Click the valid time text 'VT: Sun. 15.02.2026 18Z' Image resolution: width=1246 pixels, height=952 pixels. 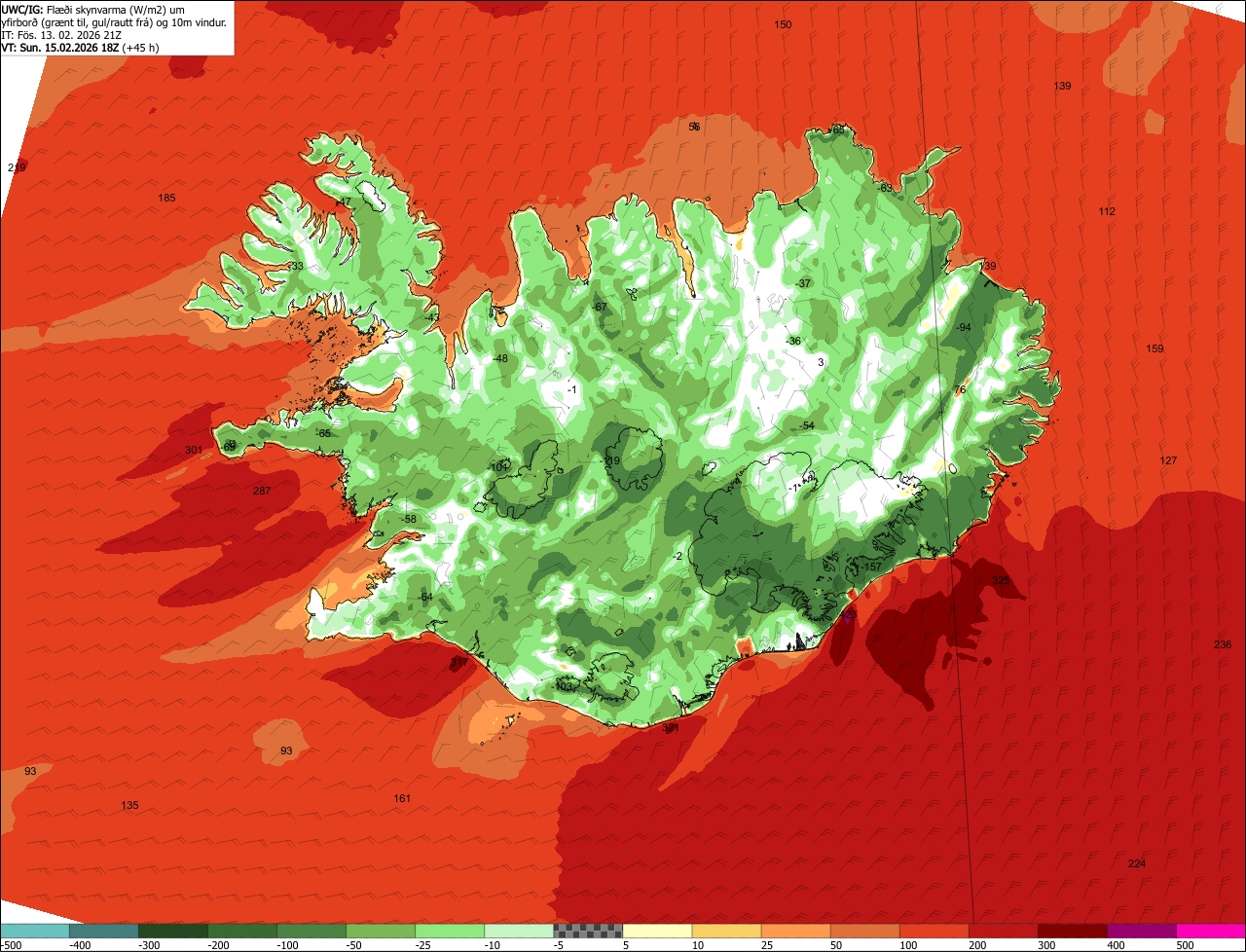[x=60, y=47]
